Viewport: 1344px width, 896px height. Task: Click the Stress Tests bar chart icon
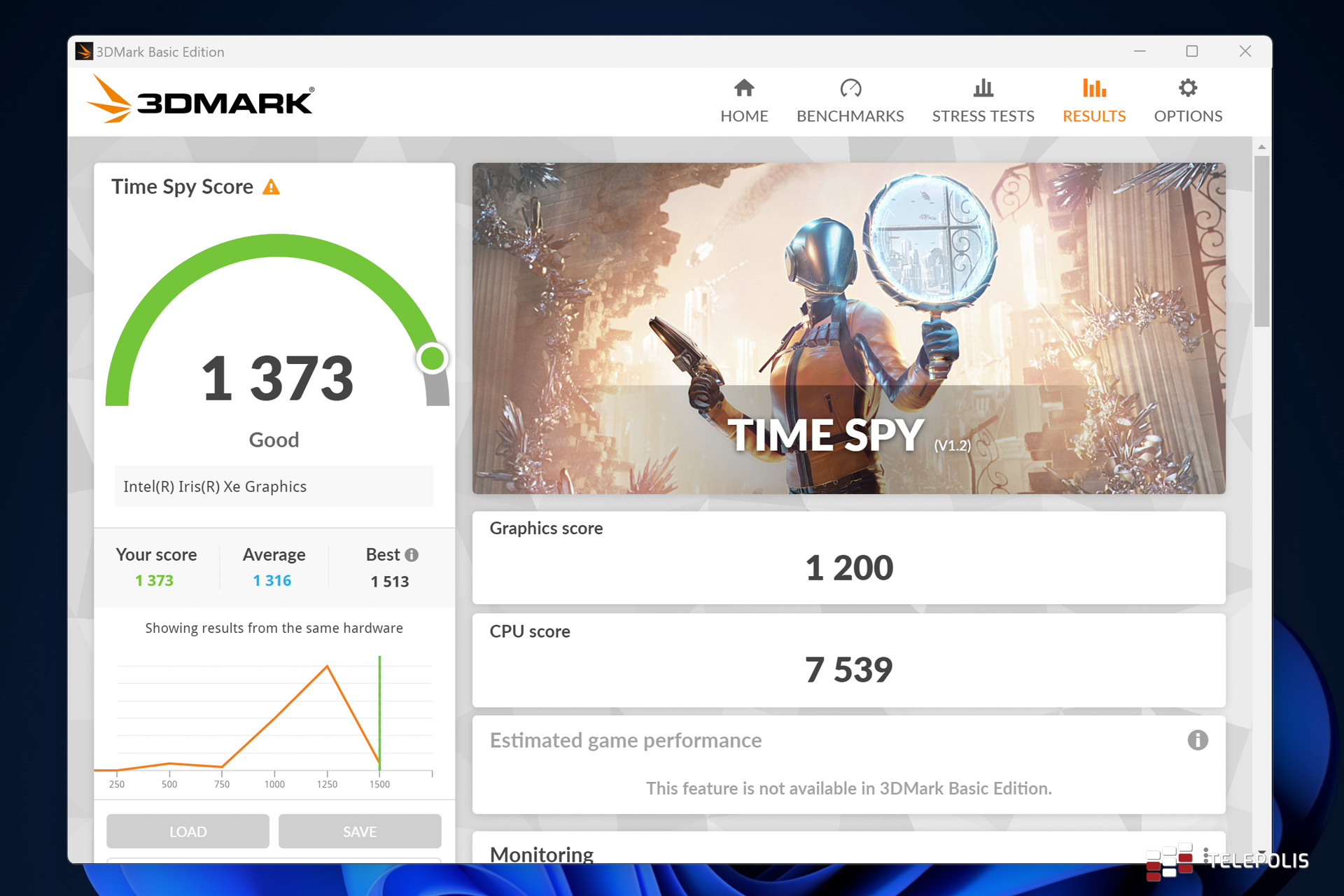click(x=983, y=88)
